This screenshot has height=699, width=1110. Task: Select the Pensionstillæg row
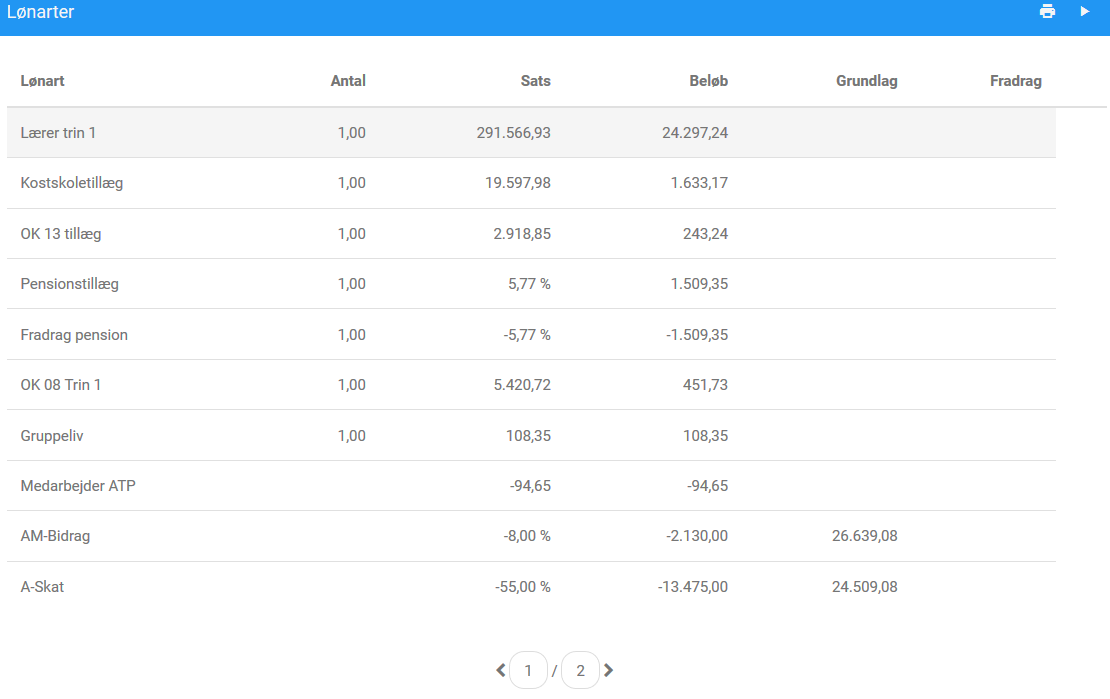coord(531,284)
